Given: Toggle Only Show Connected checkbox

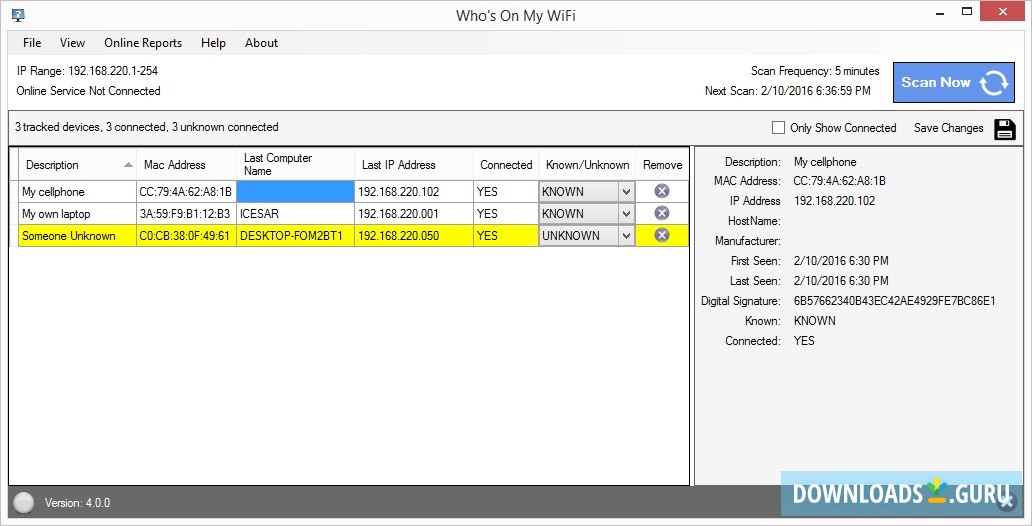Looking at the screenshot, I should click(x=778, y=128).
